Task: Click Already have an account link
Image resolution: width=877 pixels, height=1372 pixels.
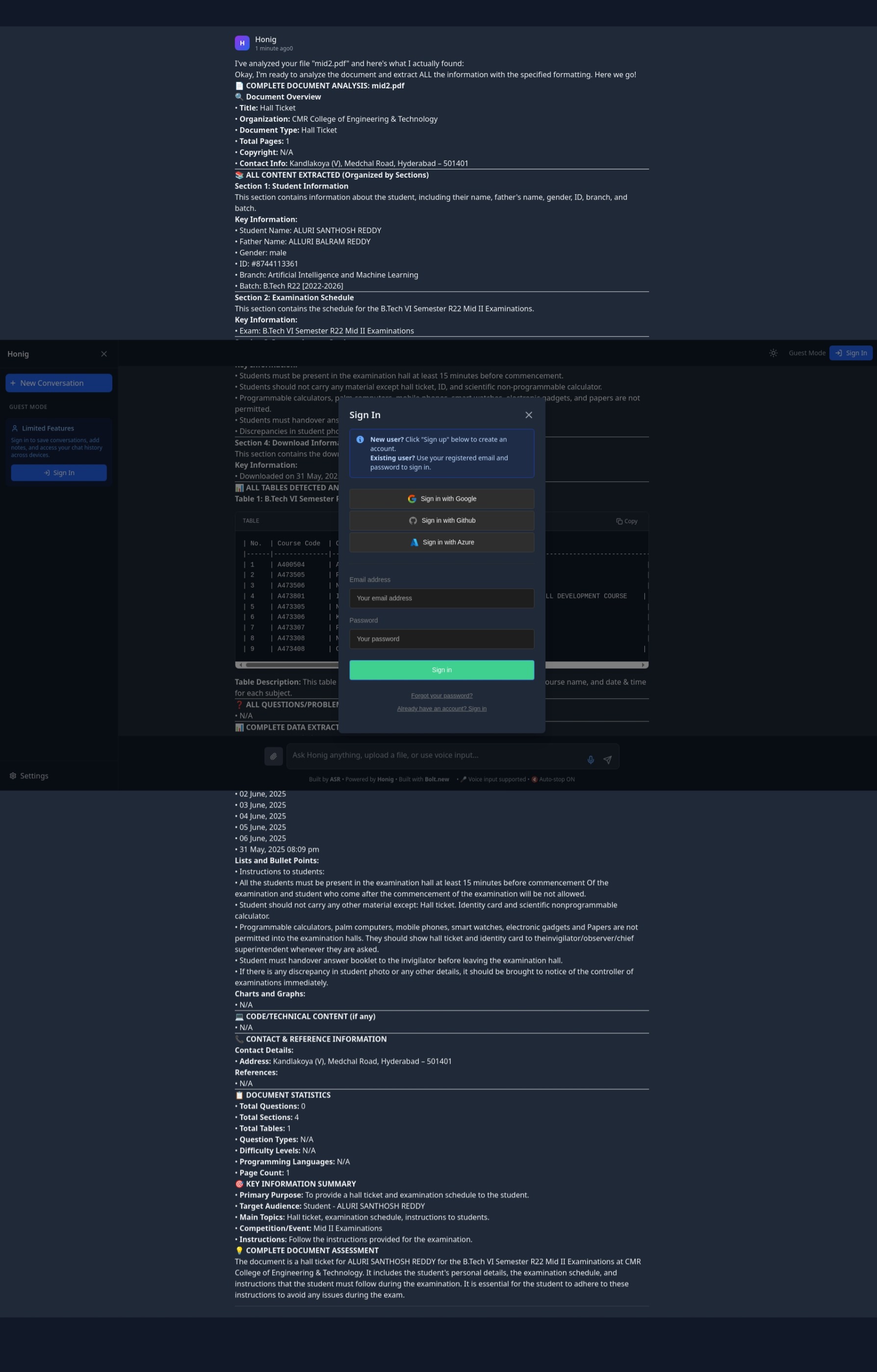Action: [x=441, y=708]
